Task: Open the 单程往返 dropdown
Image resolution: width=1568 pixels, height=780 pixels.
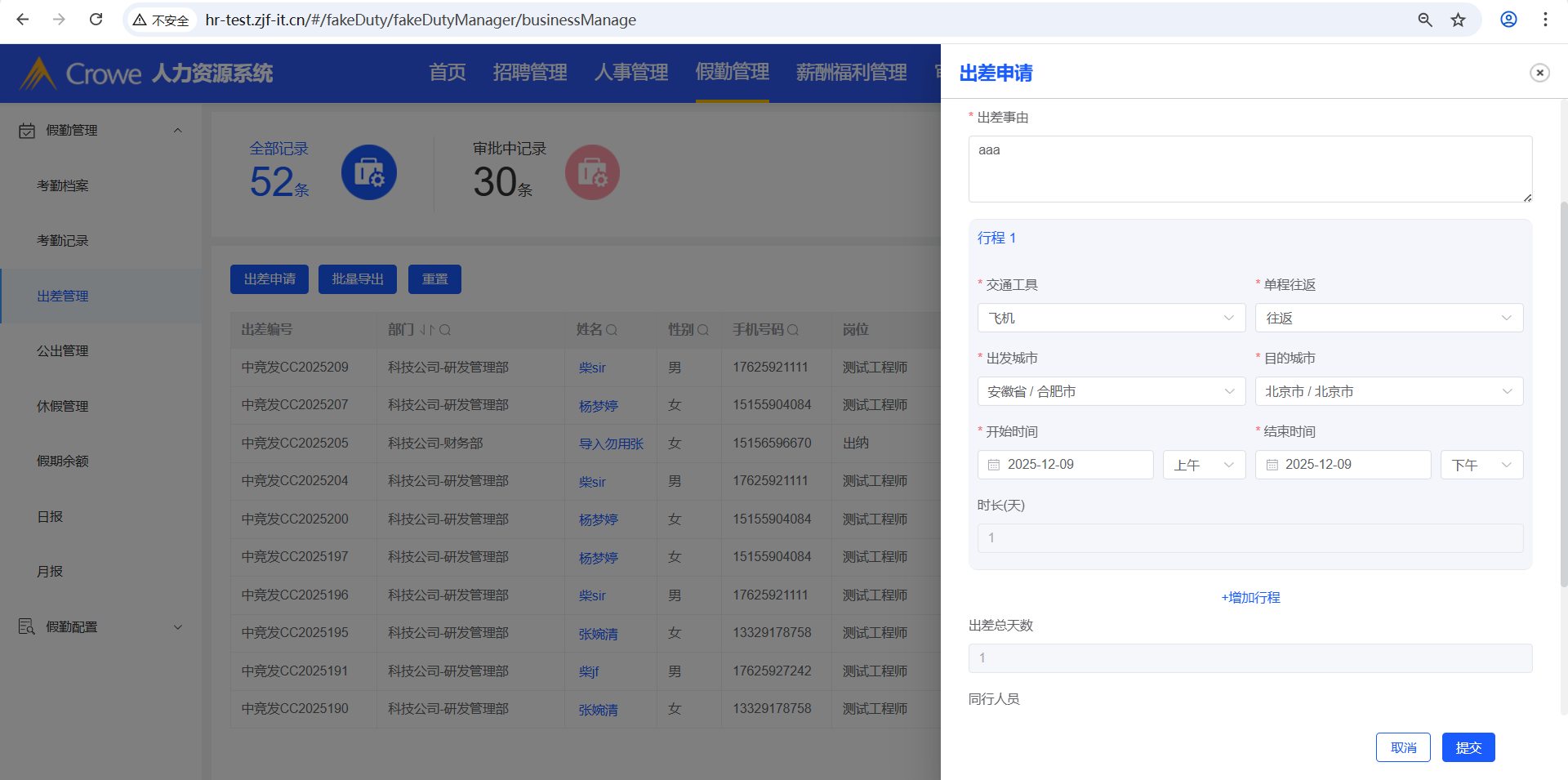Action: tap(1388, 318)
